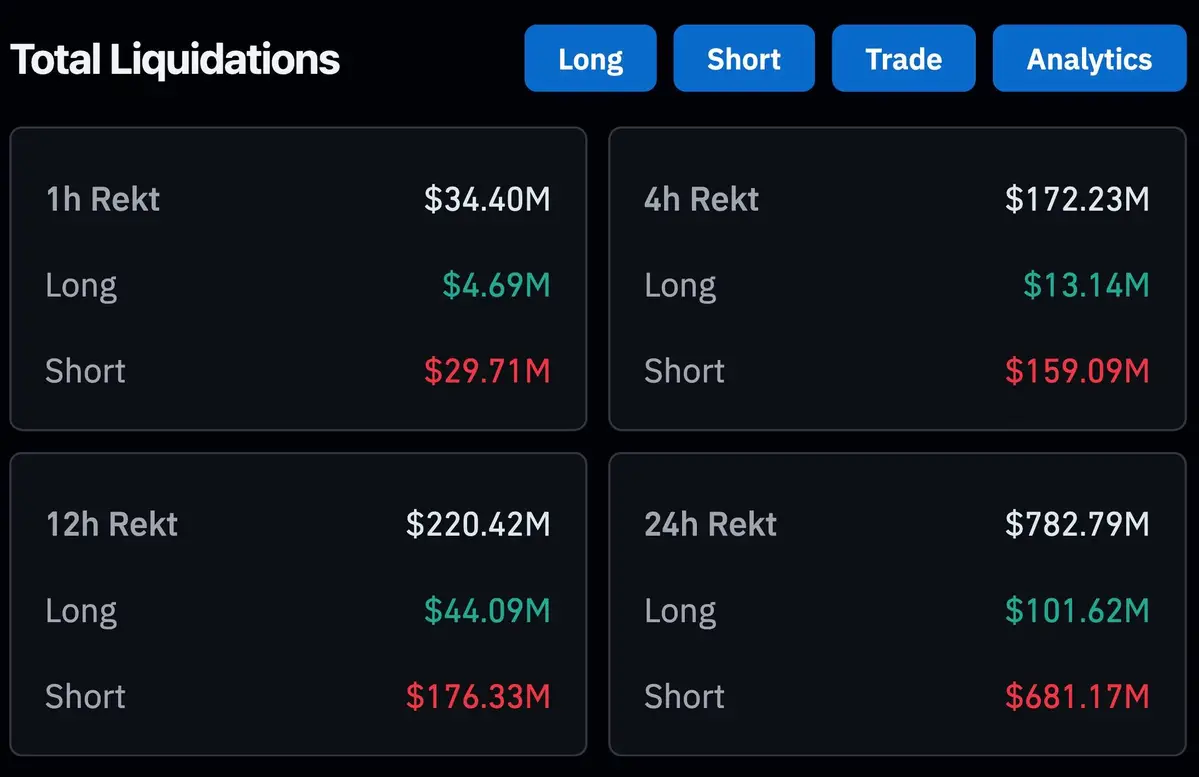
Task: Click the 24h Short value $681.17M
Action: click(1078, 696)
